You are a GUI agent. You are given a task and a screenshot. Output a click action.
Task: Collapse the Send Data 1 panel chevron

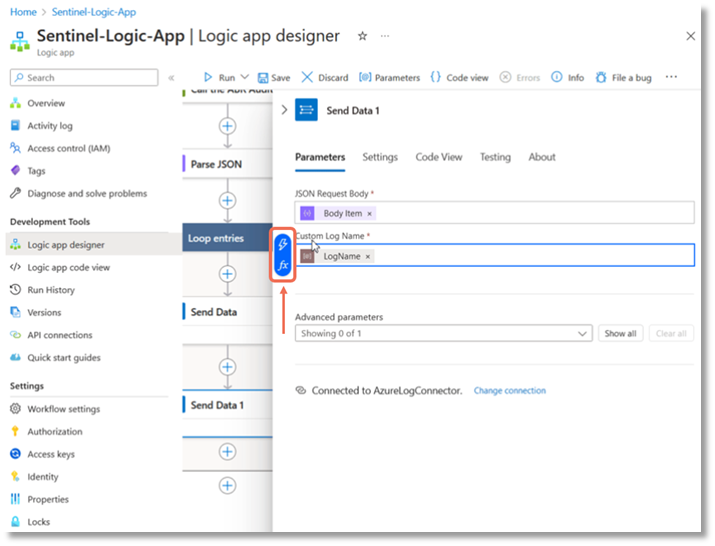pyautogui.click(x=284, y=110)
